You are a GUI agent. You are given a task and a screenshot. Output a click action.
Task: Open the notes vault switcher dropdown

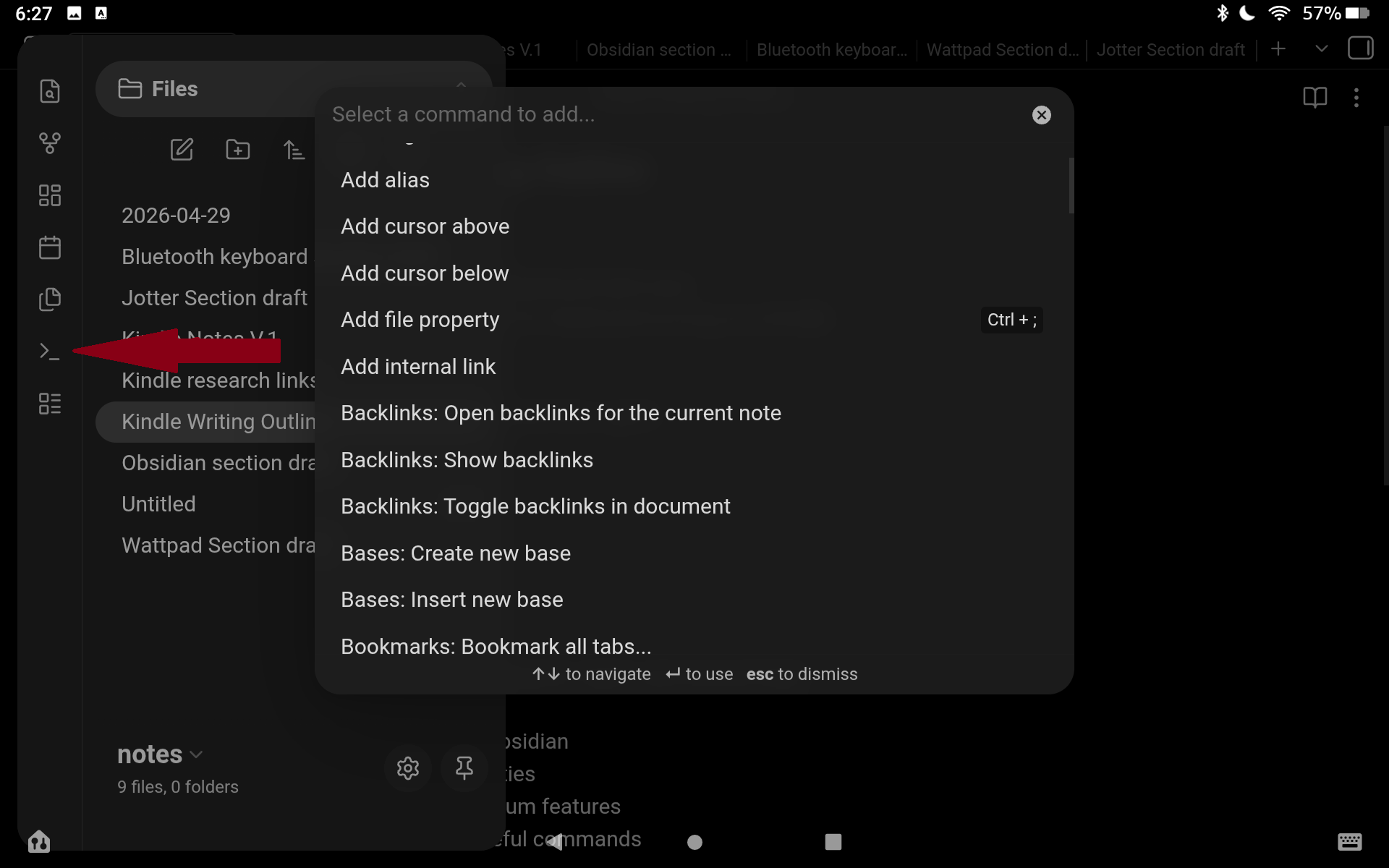pyautogui.click(x=160, y=754)
